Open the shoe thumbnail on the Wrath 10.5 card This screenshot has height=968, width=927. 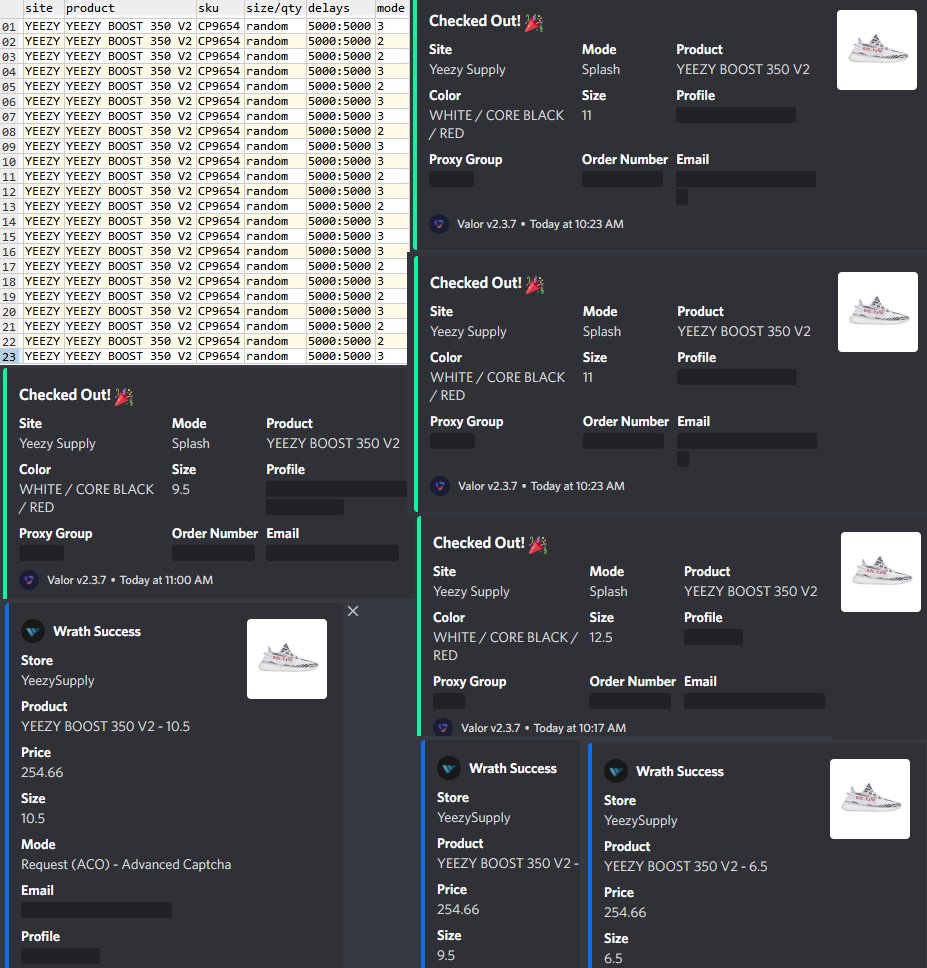(287, 659)
